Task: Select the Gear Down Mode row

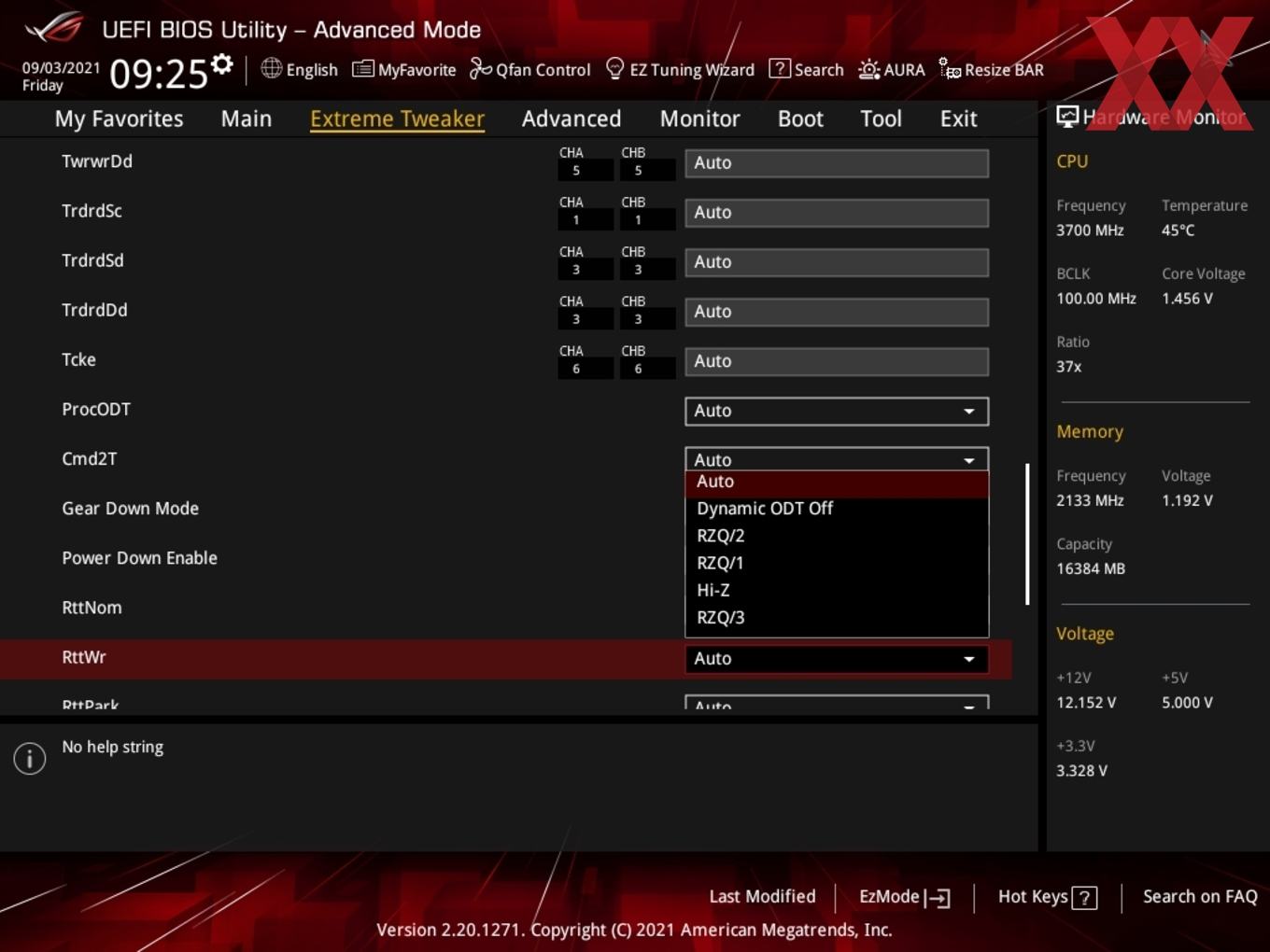Action: click(x=130, y=509)
